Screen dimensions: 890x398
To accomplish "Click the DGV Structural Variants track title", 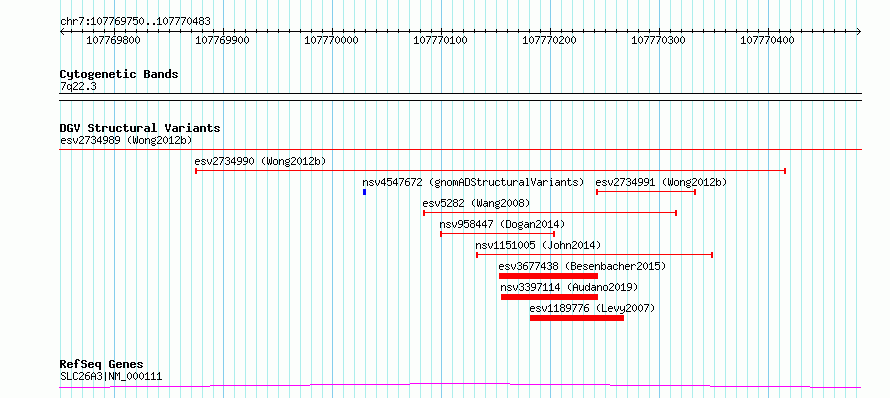I will [x=140, y=128].
